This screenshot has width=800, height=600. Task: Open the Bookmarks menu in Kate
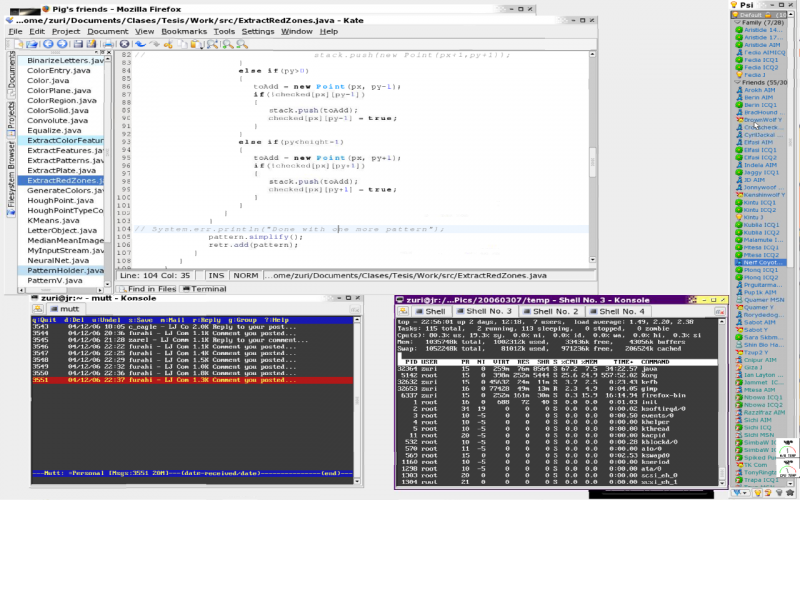pyautogui.click(x=184, y=31)
